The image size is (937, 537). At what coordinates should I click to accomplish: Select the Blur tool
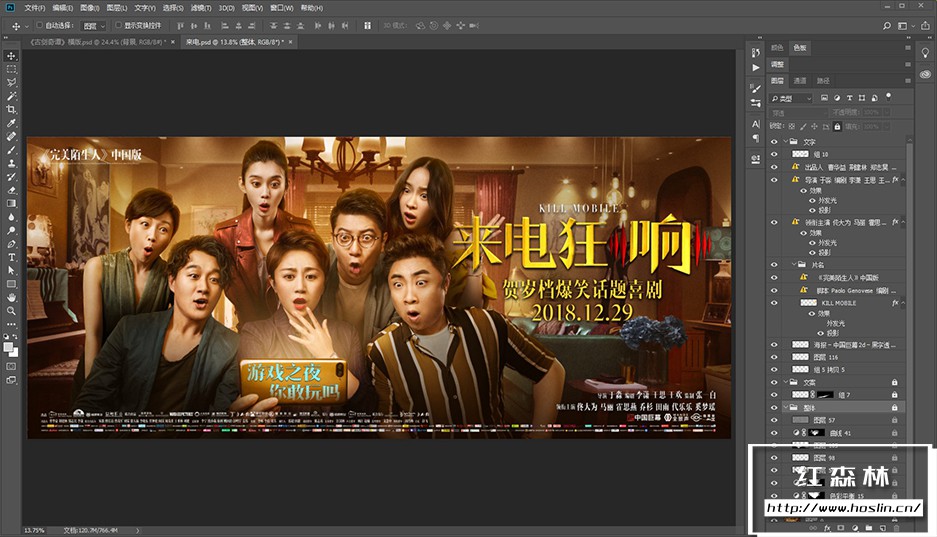pos(11,217)
